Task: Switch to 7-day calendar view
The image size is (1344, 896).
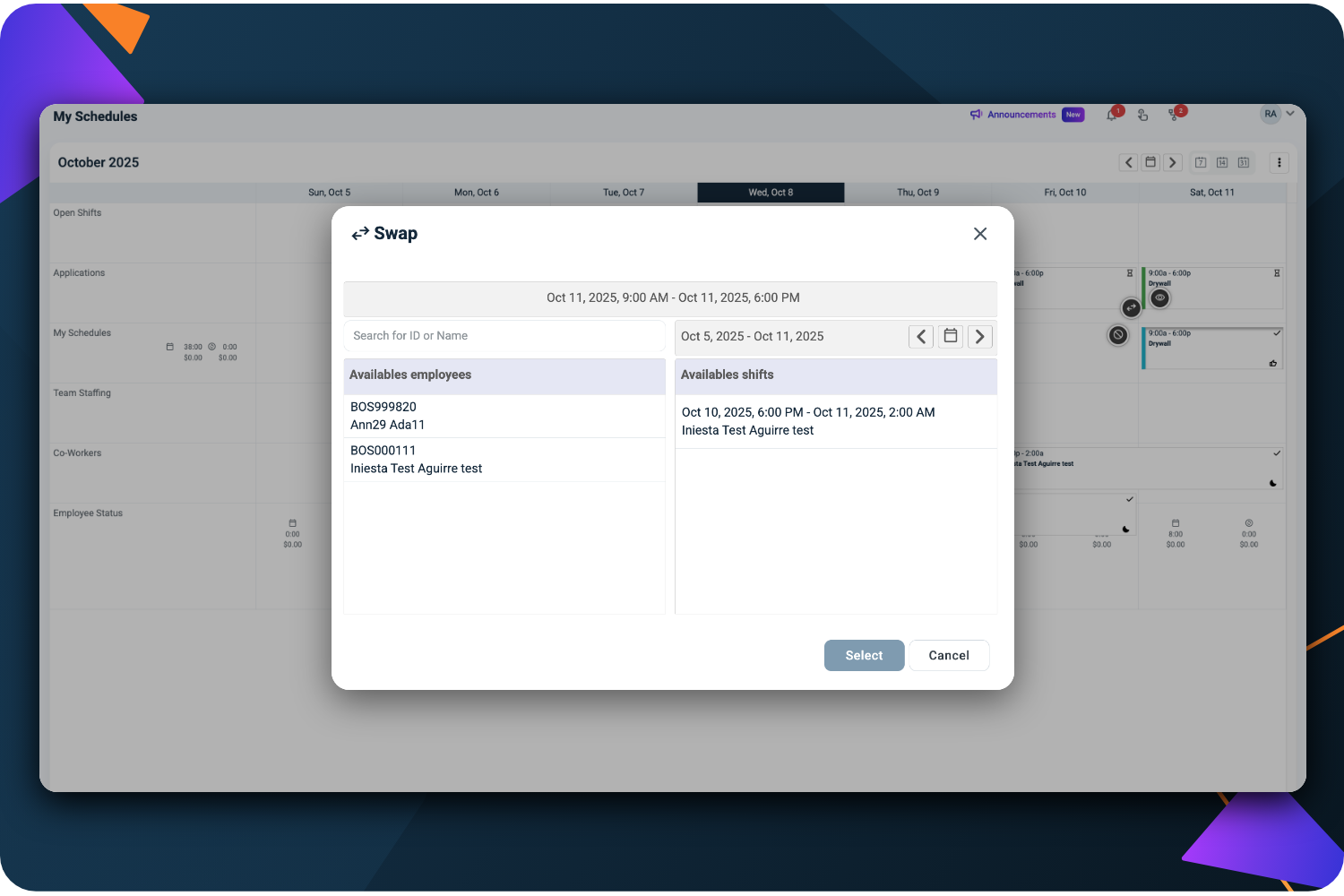Action: pos(1201,162)
